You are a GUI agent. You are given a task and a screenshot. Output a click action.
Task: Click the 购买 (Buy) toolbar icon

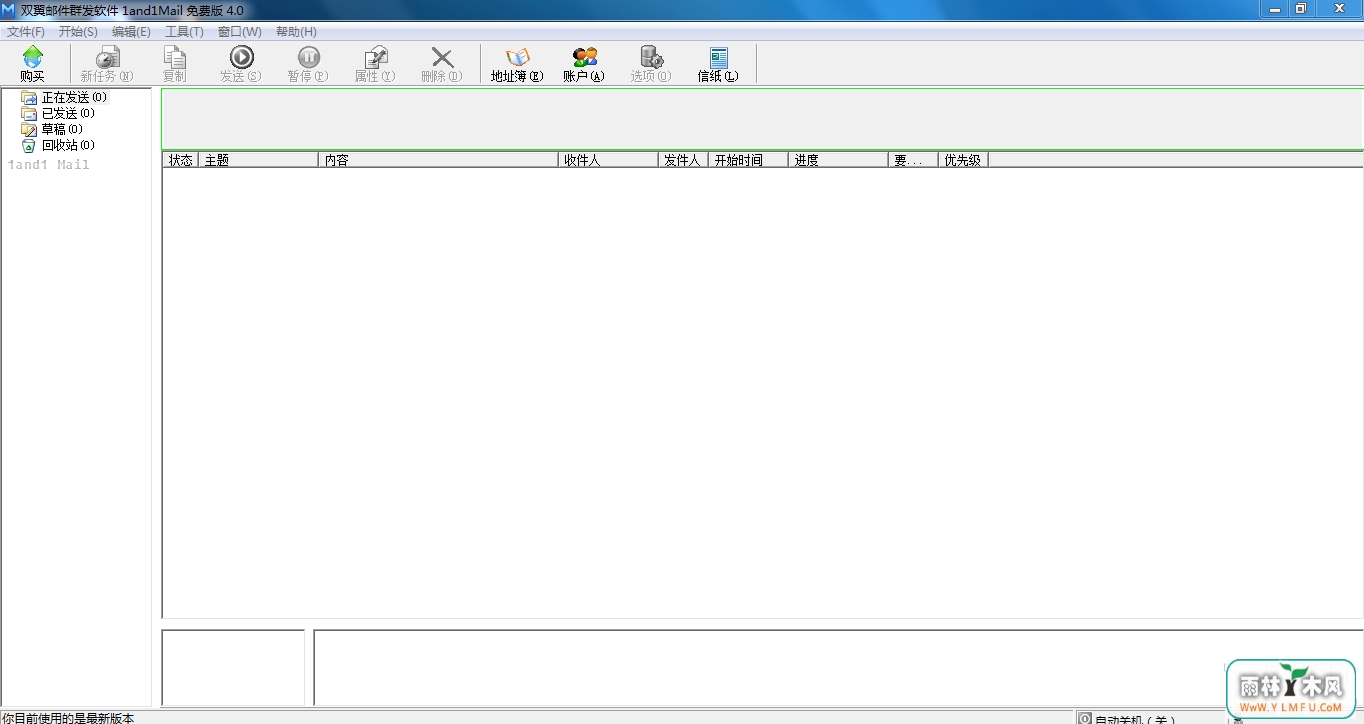click(33, 64)
